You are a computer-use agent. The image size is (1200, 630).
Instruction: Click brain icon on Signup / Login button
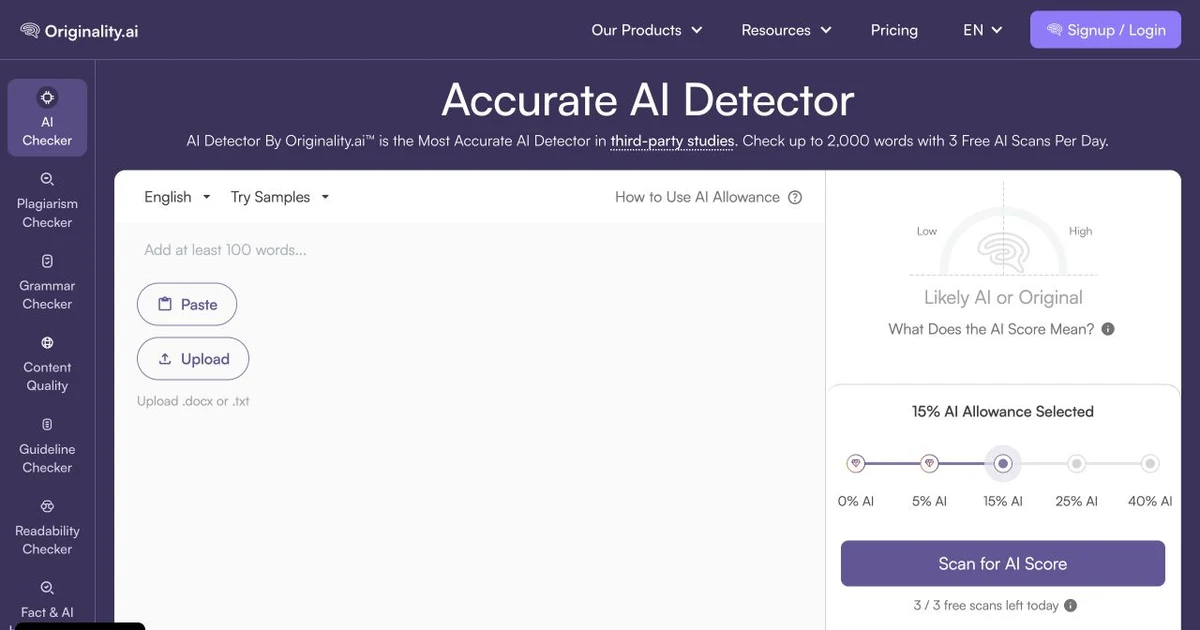pyautogui.click(x=1054, y=30)
